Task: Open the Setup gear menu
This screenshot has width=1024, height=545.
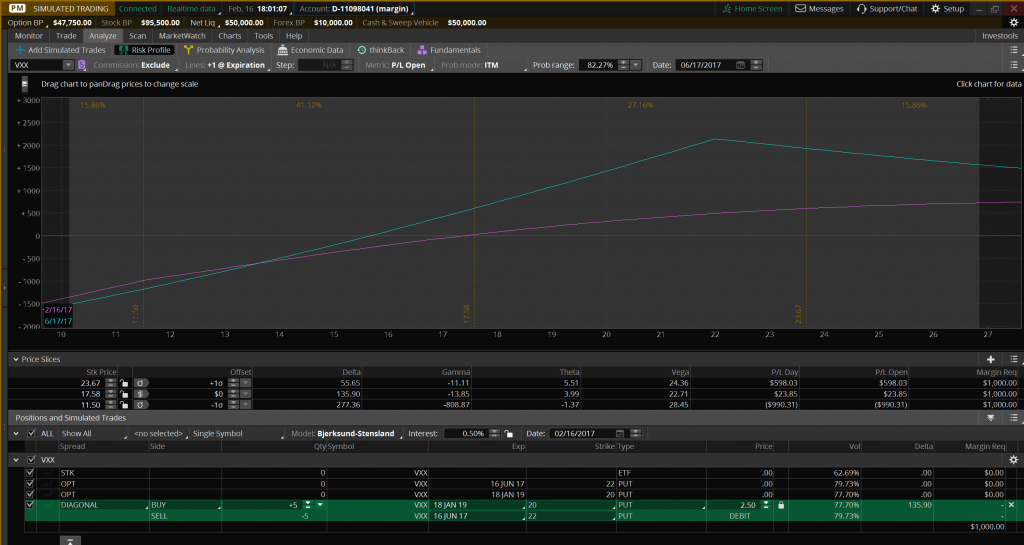Action: coord(935,8)
